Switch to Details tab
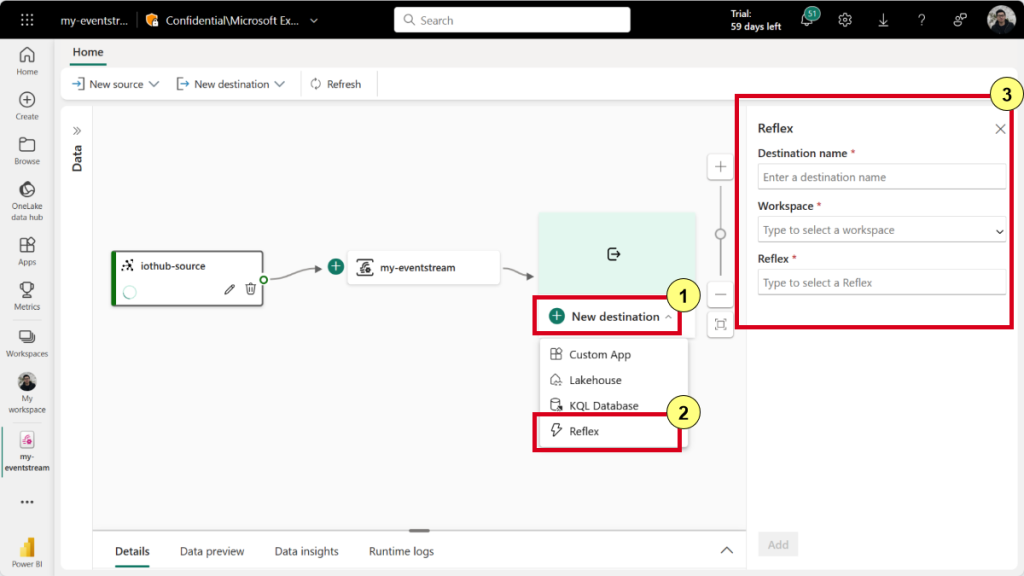The width and height of the screenshot is (1024, 576). [x=132, y=551]
